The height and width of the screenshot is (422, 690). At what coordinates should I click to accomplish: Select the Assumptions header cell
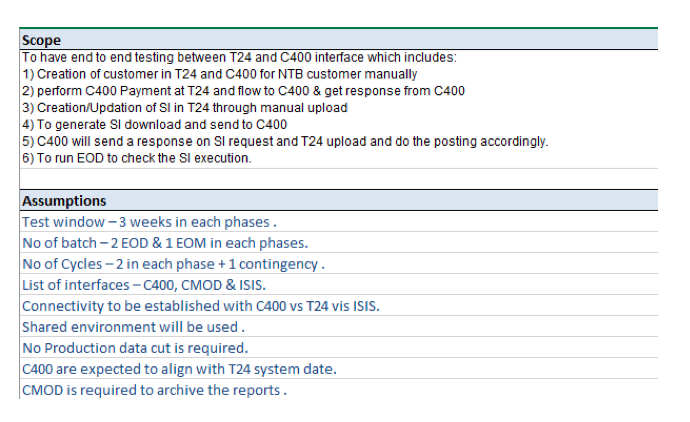click(339, 201)
